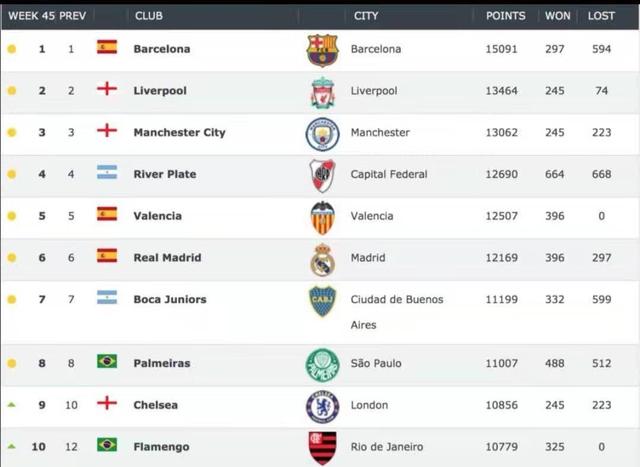Screen dimensions: 640x467
Task: Open the Real Madrid club name link
Action: coord(167,258)
